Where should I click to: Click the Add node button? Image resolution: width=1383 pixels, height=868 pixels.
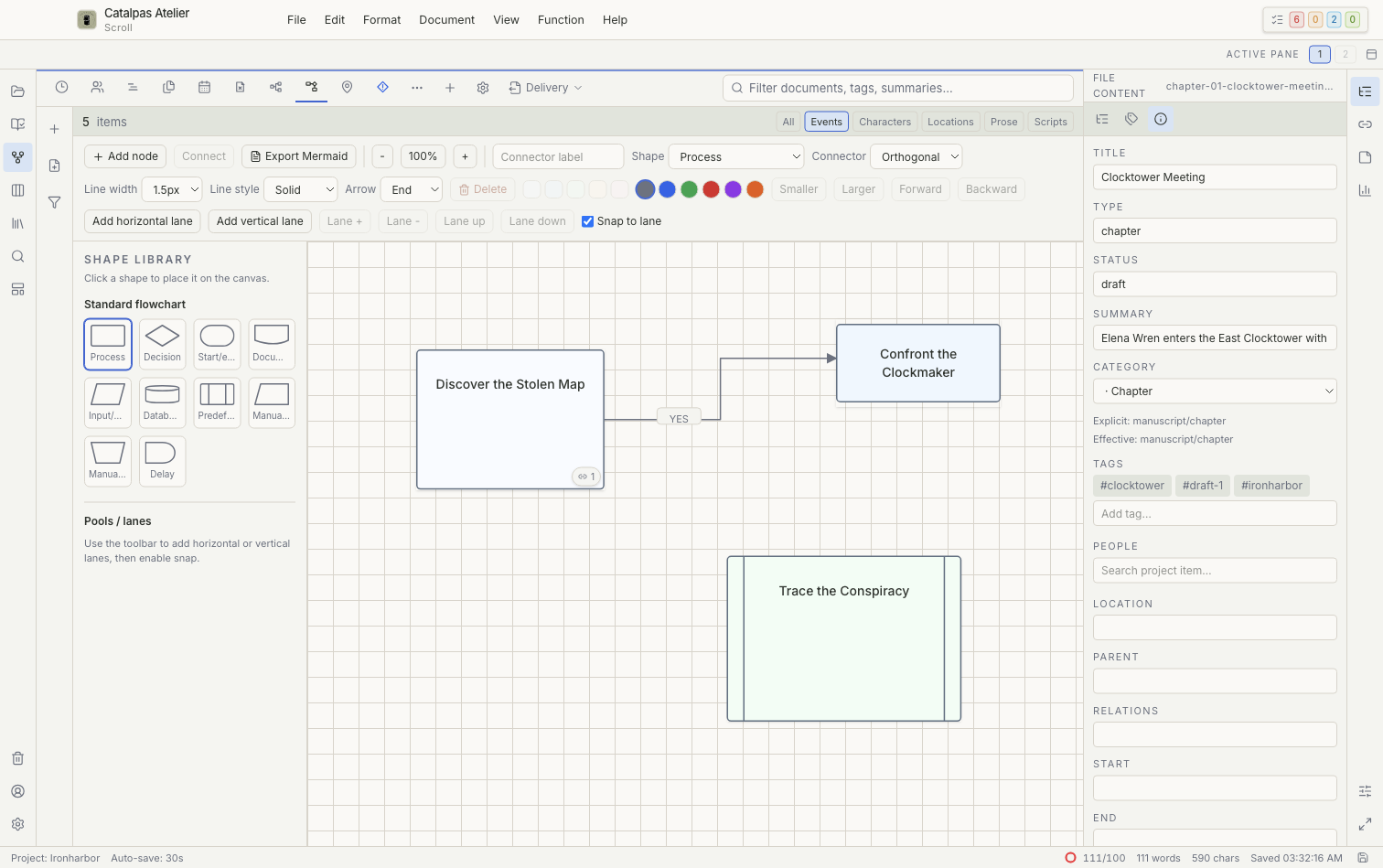(x=125, y=156)
